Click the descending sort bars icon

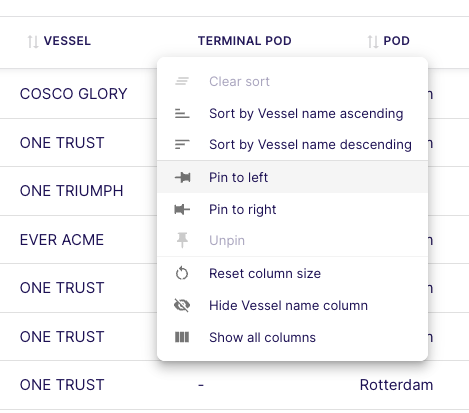[182, 144]
